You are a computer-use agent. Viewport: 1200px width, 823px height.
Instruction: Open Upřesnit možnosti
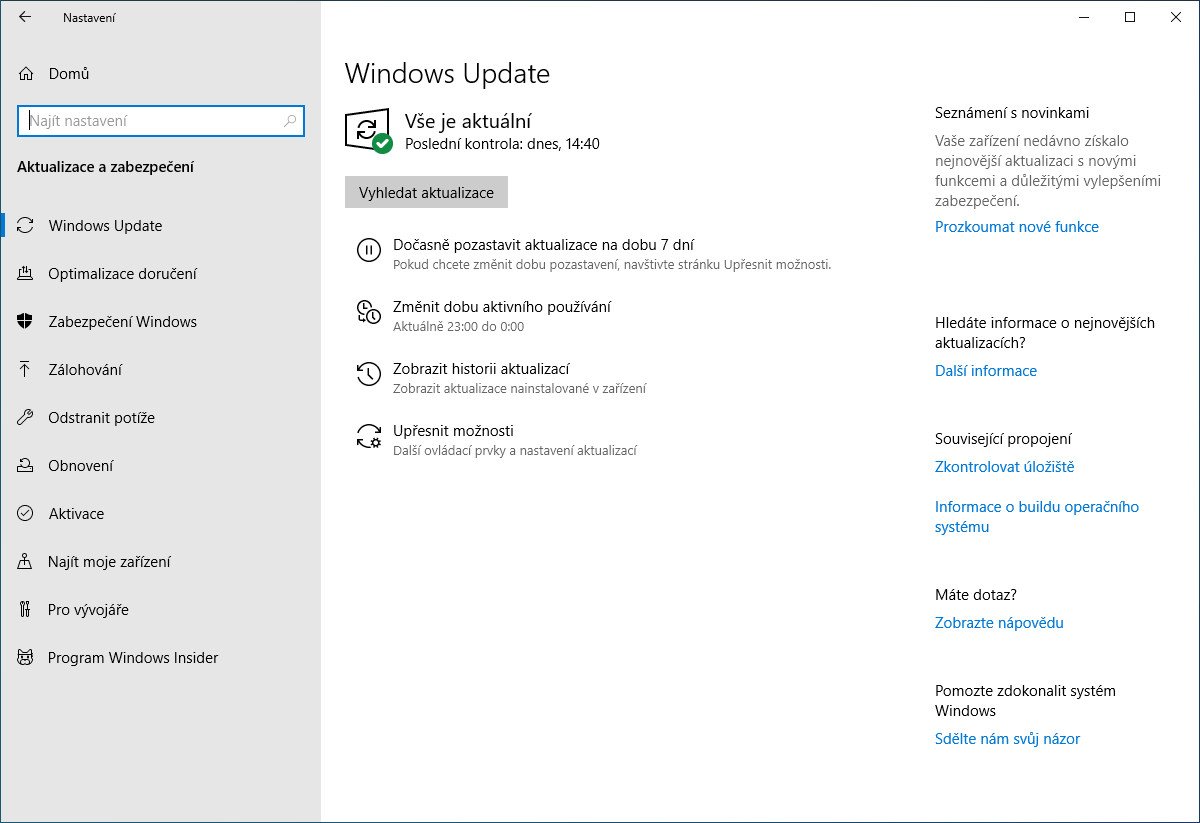click(x=453, y=430)
